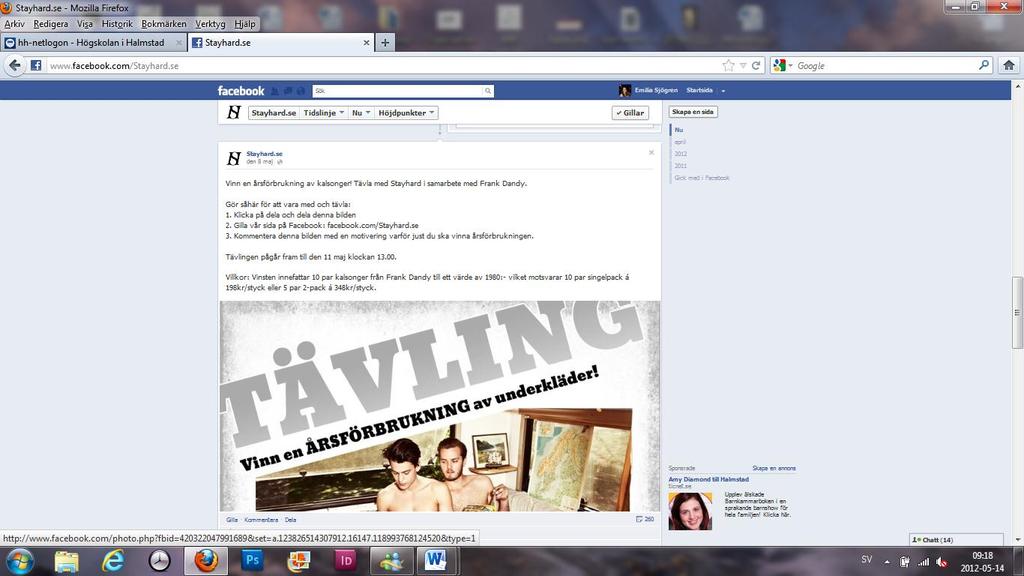This screenshot has width=1024, height=576.
Task: Open URL history dropdown arrow in address bar
Action: point(743,65)
